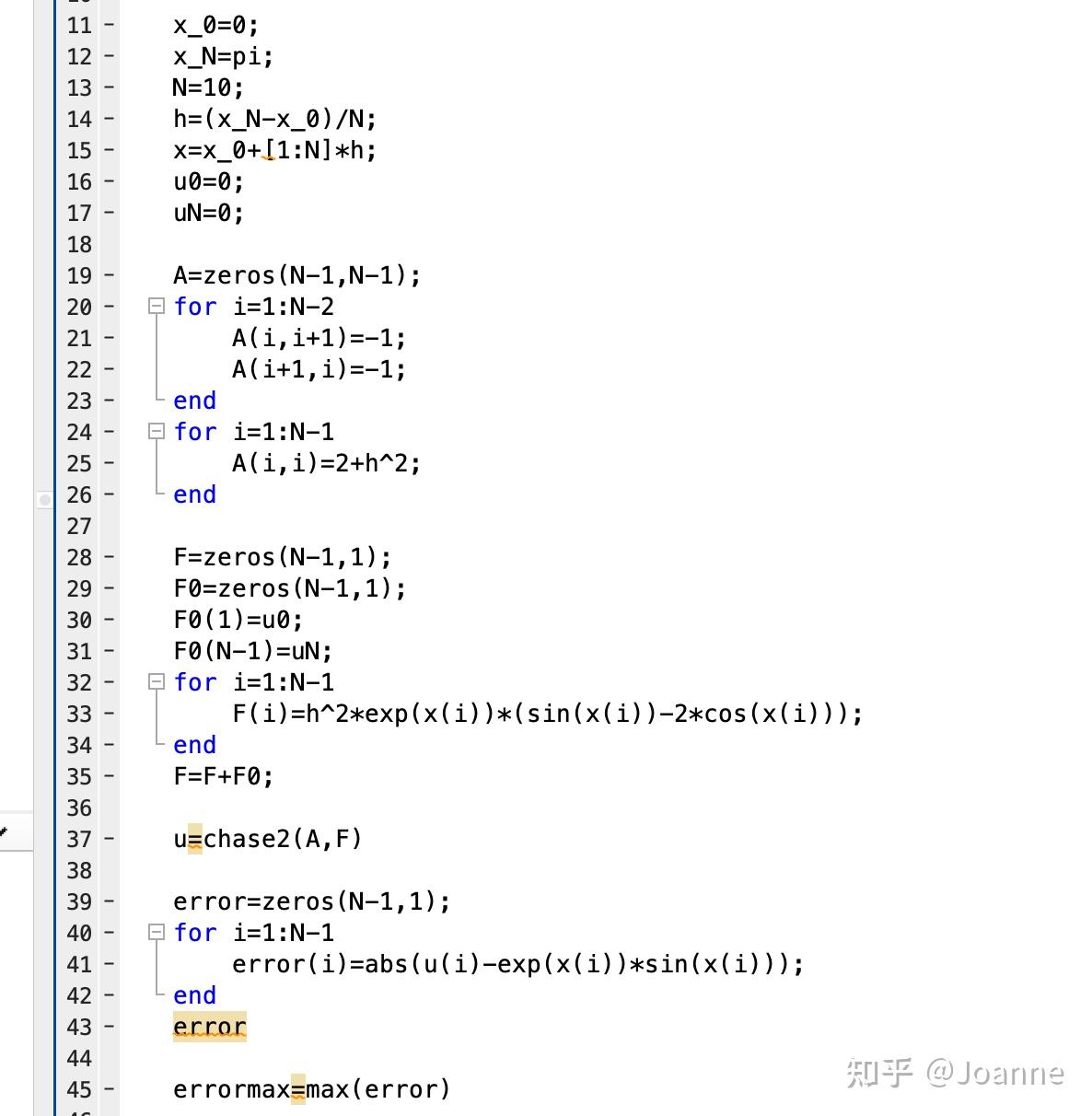Click the margin marker beside line 26
This screenshot has height=1116, width=1092.
(x=44, y=499)
